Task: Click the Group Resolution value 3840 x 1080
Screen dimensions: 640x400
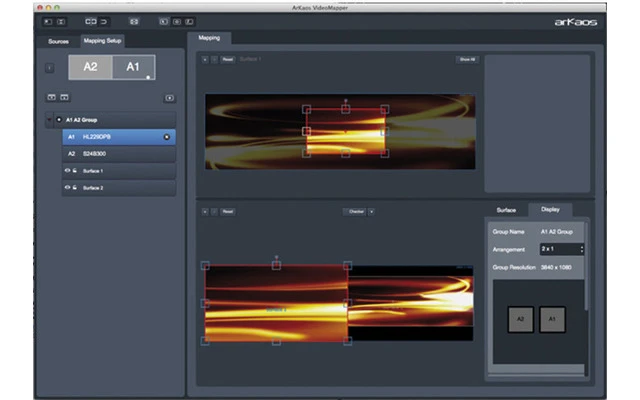Action: tap(556, 267)
